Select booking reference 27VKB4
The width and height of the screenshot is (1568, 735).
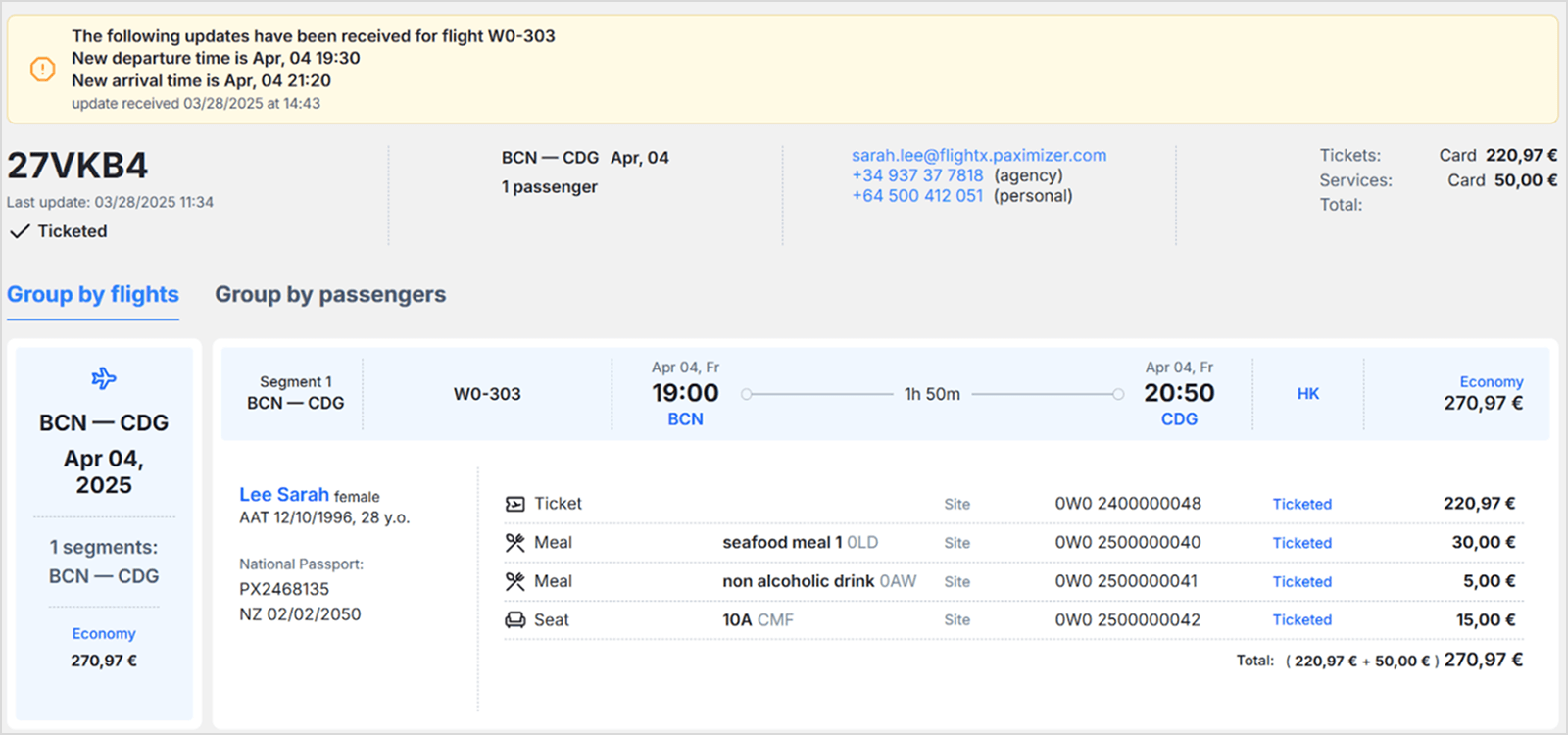[77, 166]
